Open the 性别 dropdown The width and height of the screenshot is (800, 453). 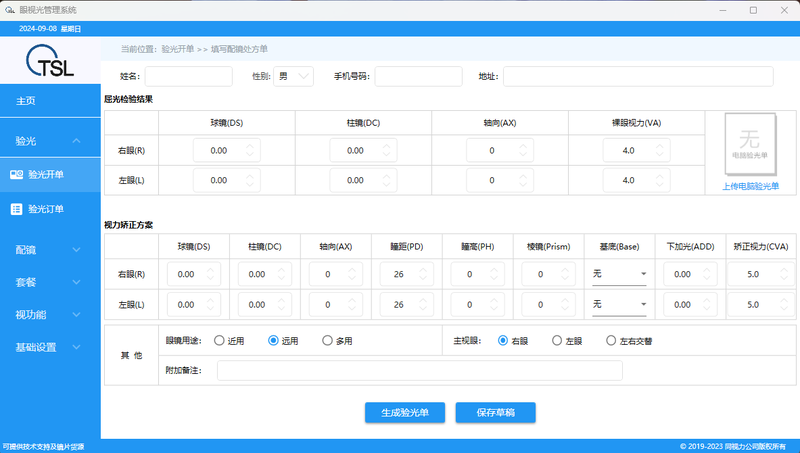293,77
